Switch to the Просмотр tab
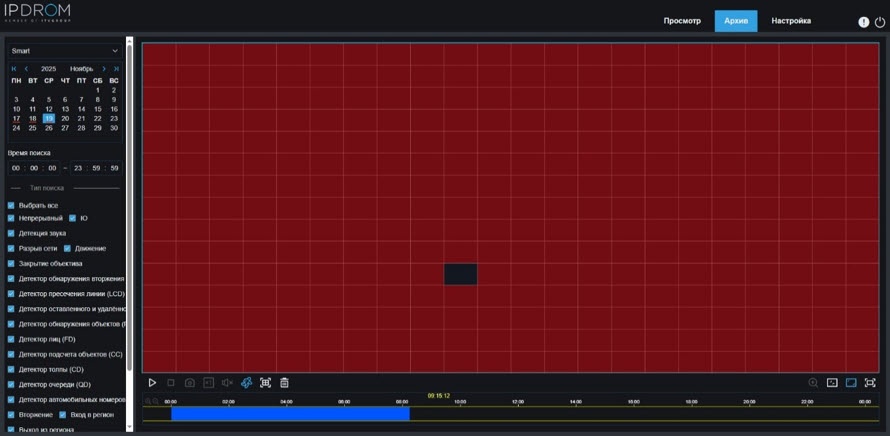The image size is (890, 436). [x=682, y=21]
